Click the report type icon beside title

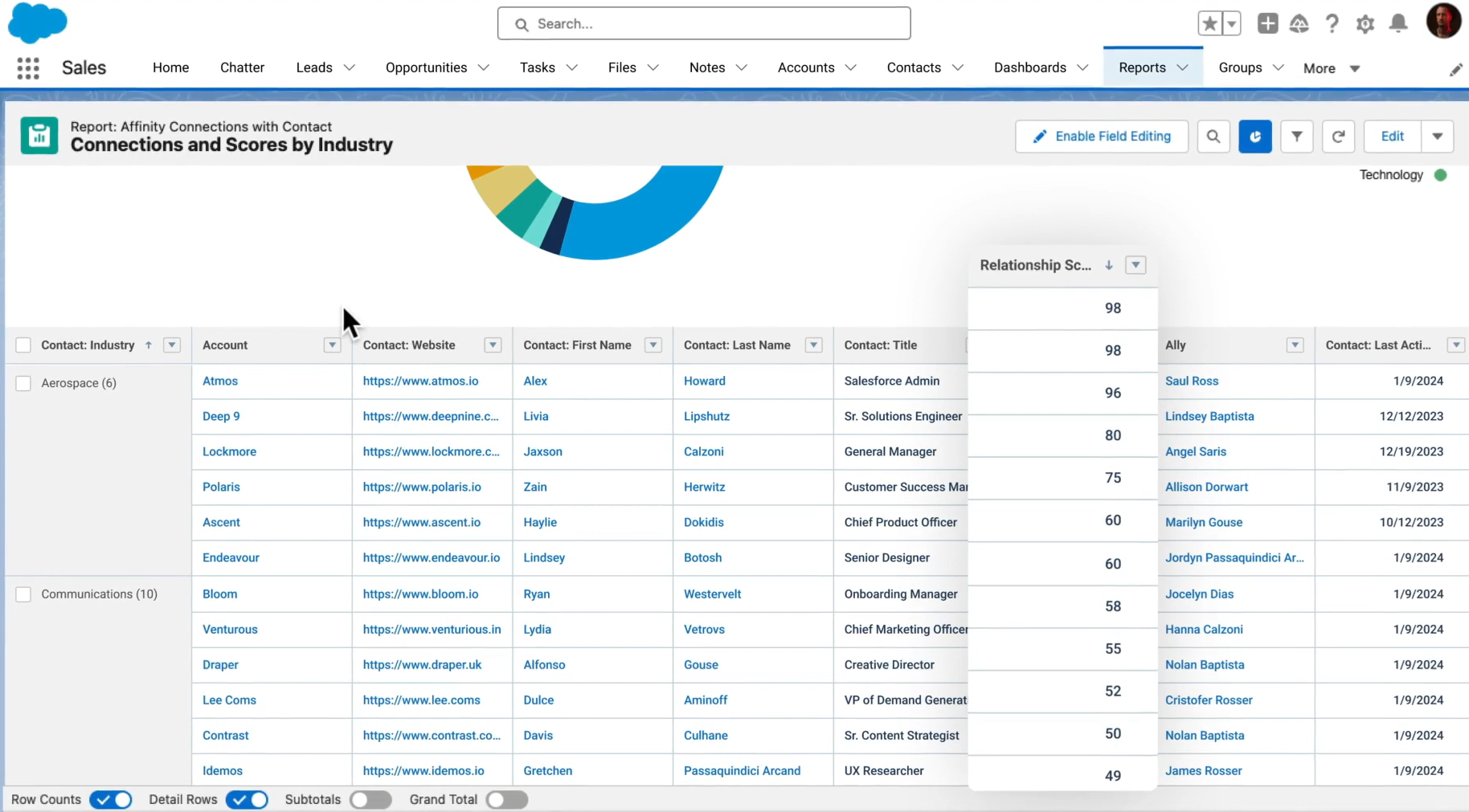tap(39, 136)
